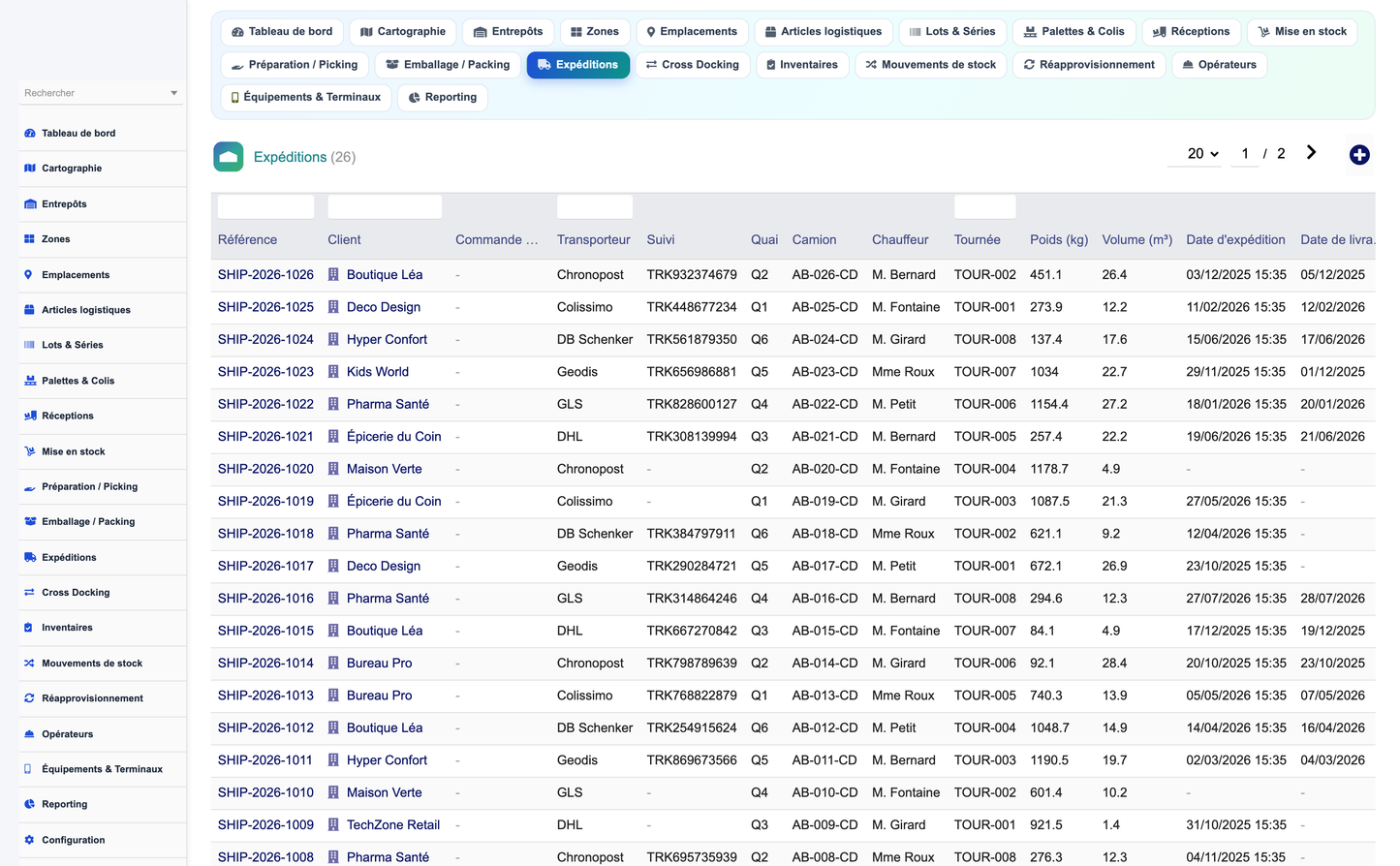Sort by Date d'expédition column header
The width and height of the screenshot is (1400, 866).
(x=1235, y=240)
